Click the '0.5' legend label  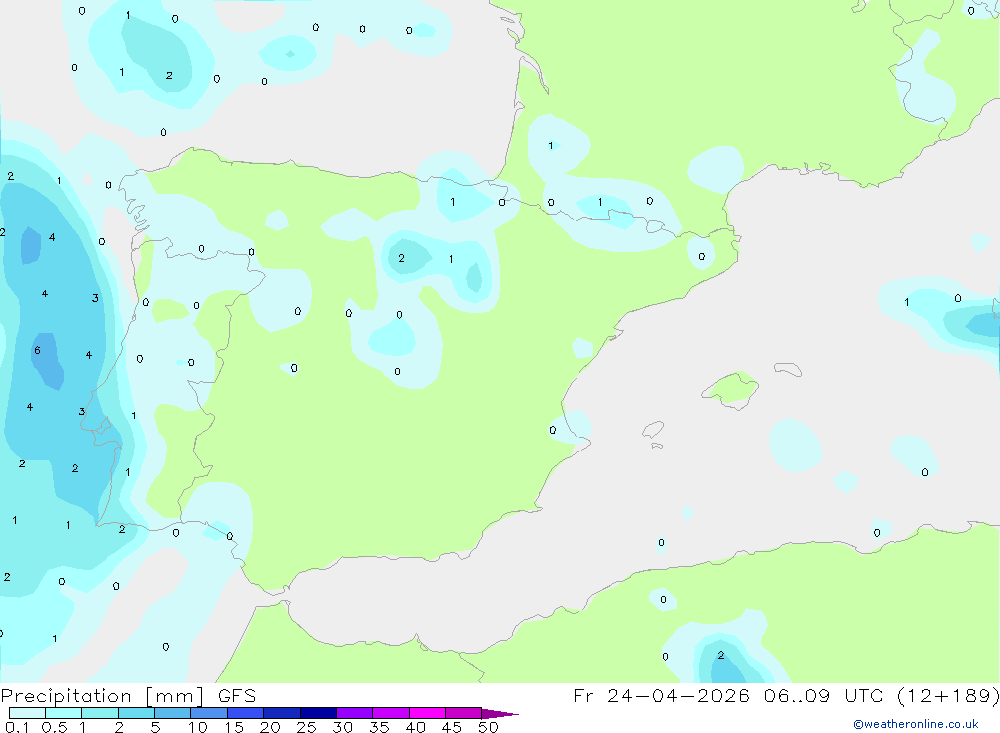[54, 727]
